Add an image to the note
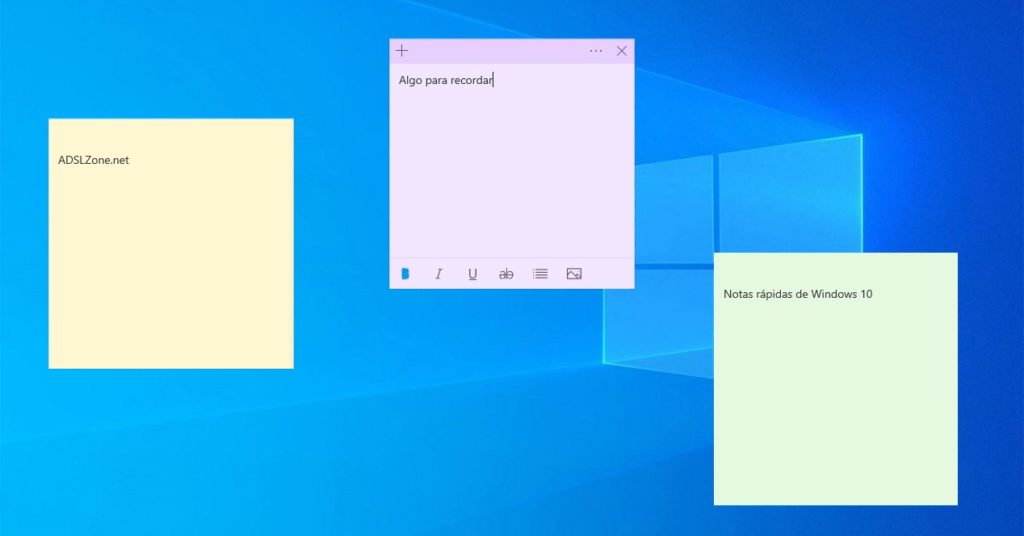Screen dimensions: 1024x536 pos(574,274)
